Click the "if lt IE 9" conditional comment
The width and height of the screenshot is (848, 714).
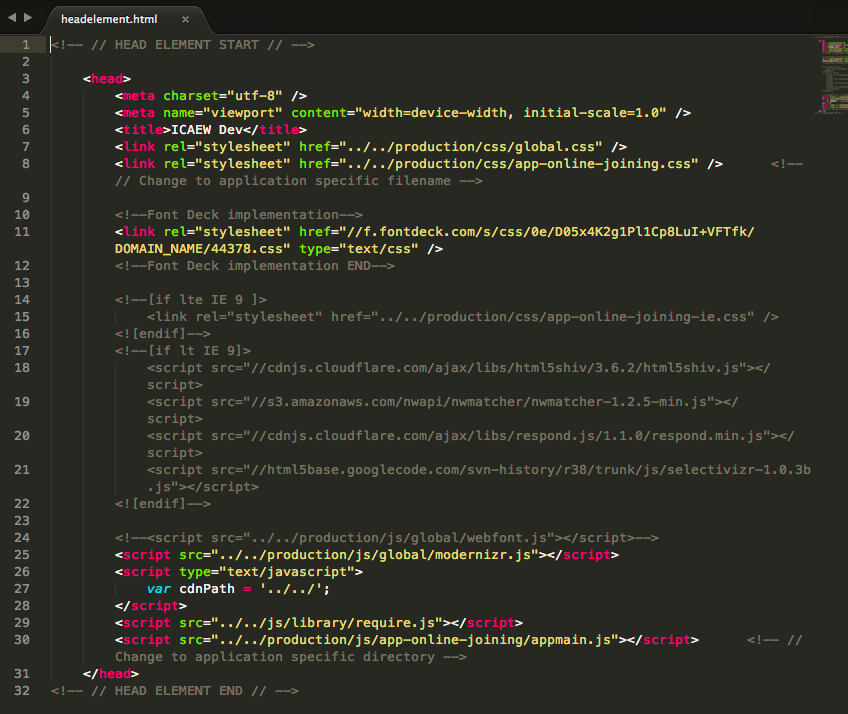click(183, 351)
